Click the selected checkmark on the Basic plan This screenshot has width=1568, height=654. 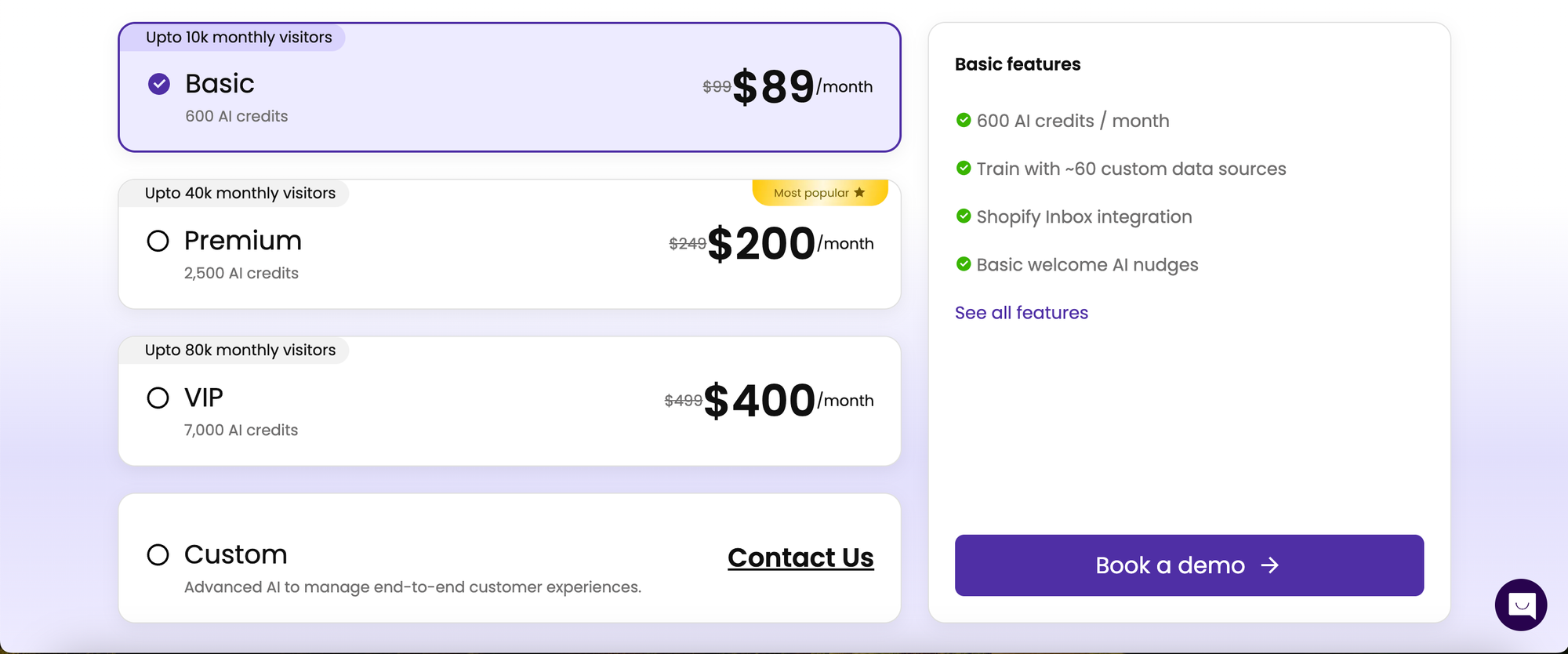158,83
